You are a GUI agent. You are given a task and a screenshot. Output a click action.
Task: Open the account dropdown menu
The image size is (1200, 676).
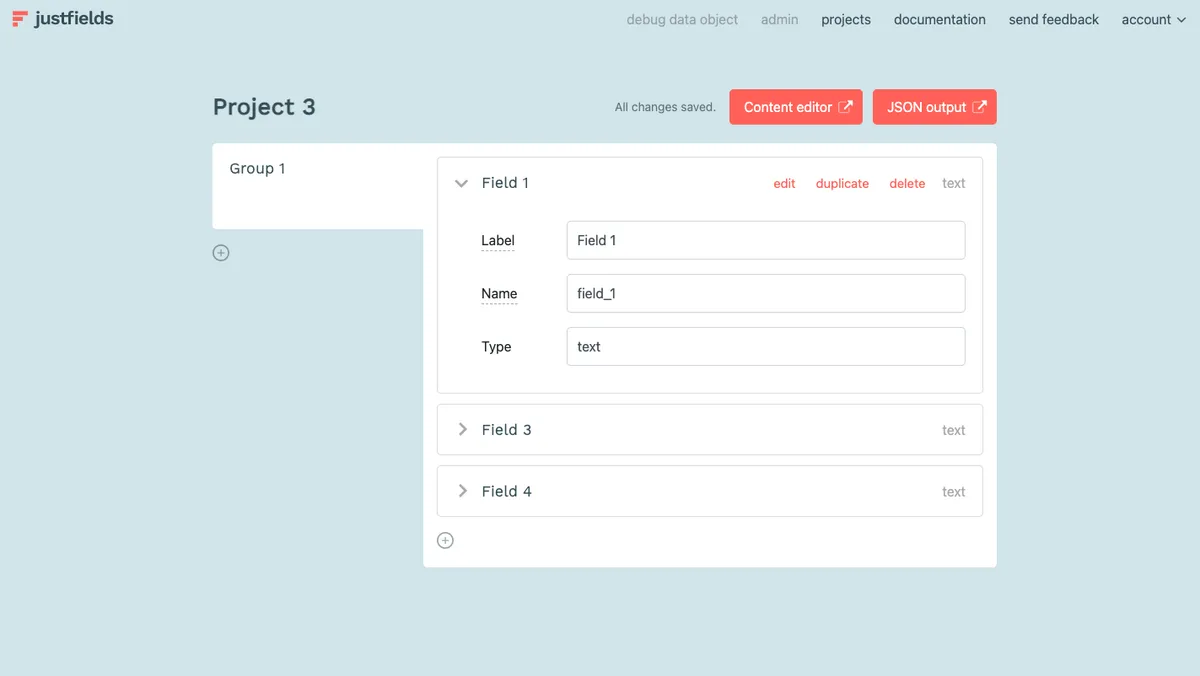[x=1153, y=19]
